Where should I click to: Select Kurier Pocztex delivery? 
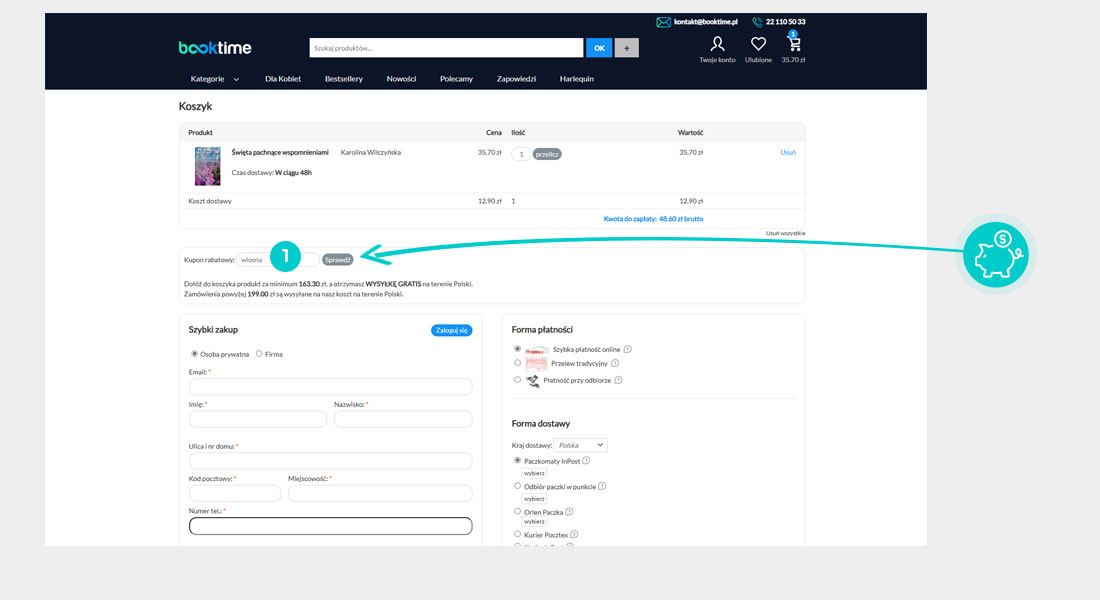(518, 534)
